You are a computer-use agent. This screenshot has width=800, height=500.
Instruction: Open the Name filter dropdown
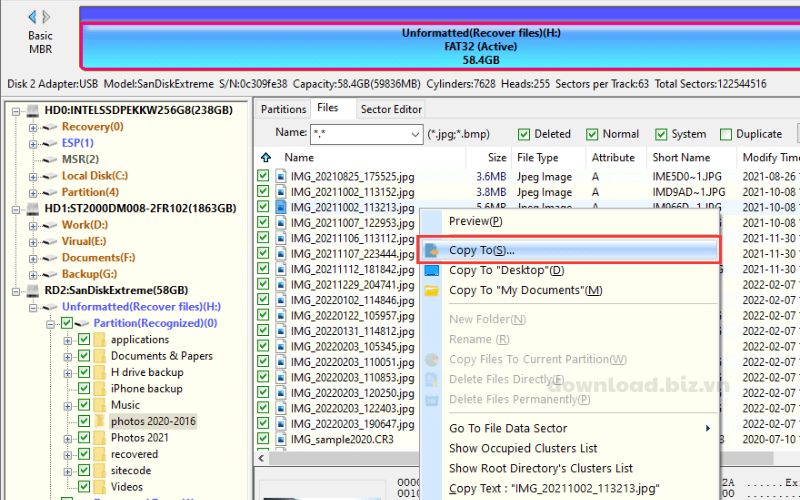coord(416,134)
